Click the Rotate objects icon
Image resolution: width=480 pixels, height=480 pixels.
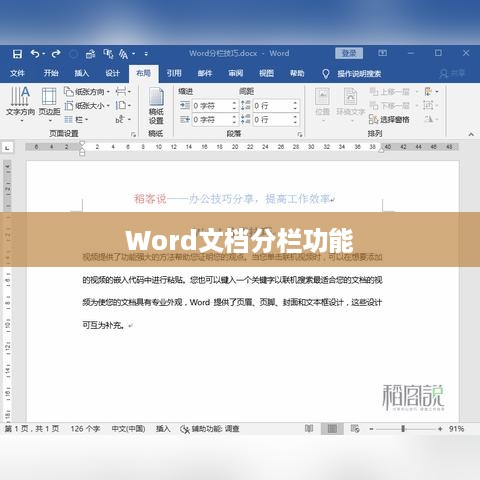[429, 119]
